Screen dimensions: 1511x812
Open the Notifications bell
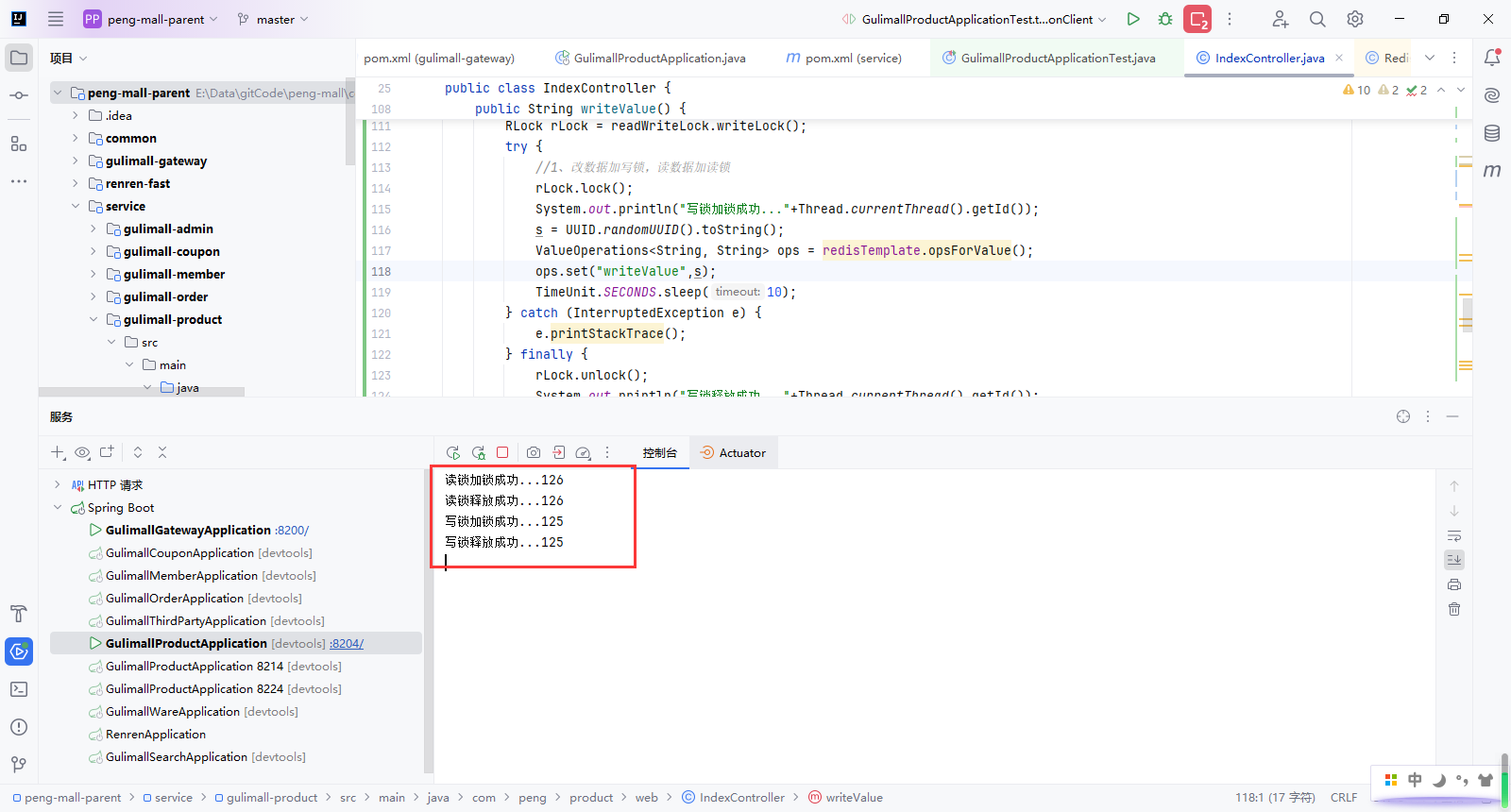coord(1492,58)
